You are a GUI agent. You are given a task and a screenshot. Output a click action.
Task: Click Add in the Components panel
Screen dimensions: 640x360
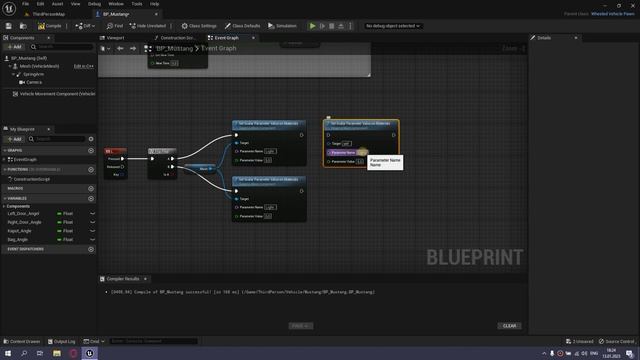click(x=14, y=47)
